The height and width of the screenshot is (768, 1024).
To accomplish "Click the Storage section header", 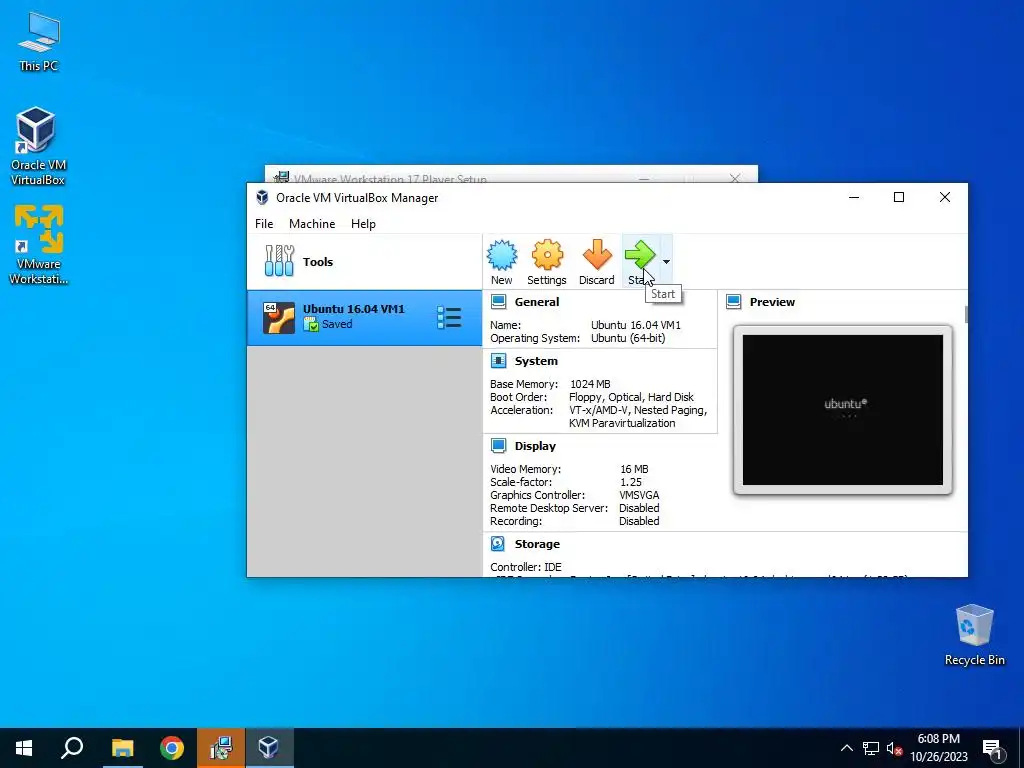I will point(537,543).
